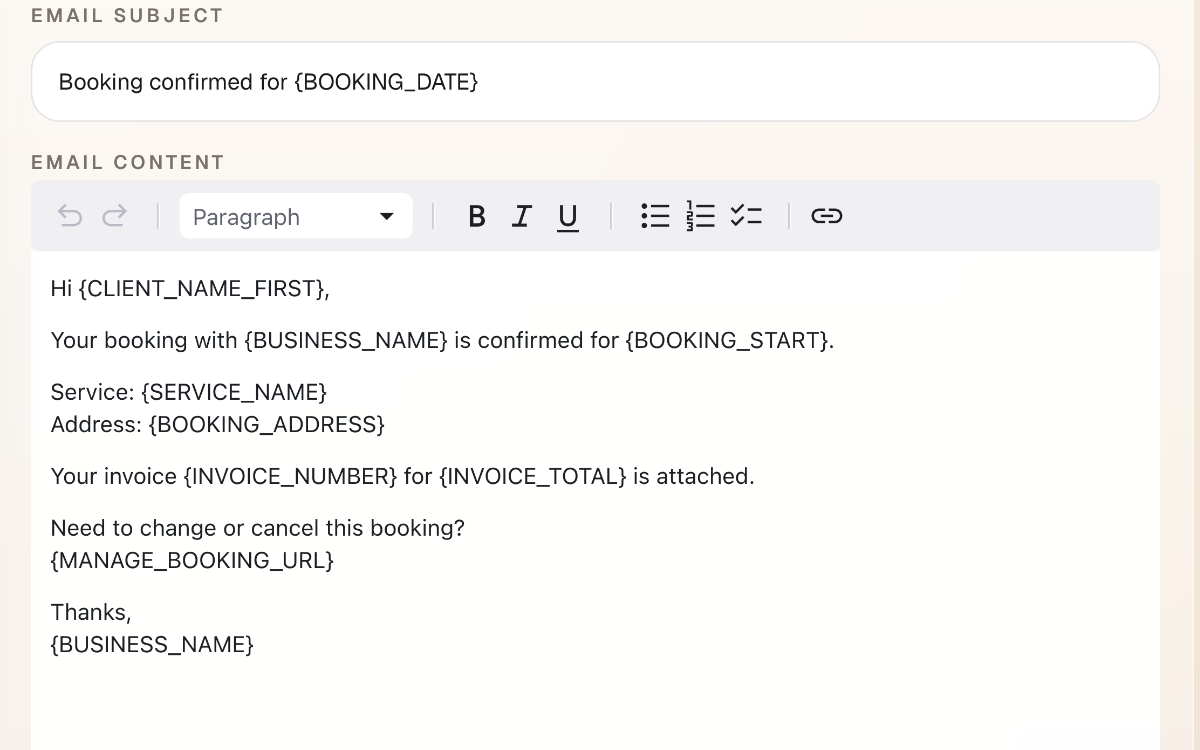Click 'Need to change or cancel this booking?'
Viewport: 1200px width, 750px height.
tap(258, 528)
